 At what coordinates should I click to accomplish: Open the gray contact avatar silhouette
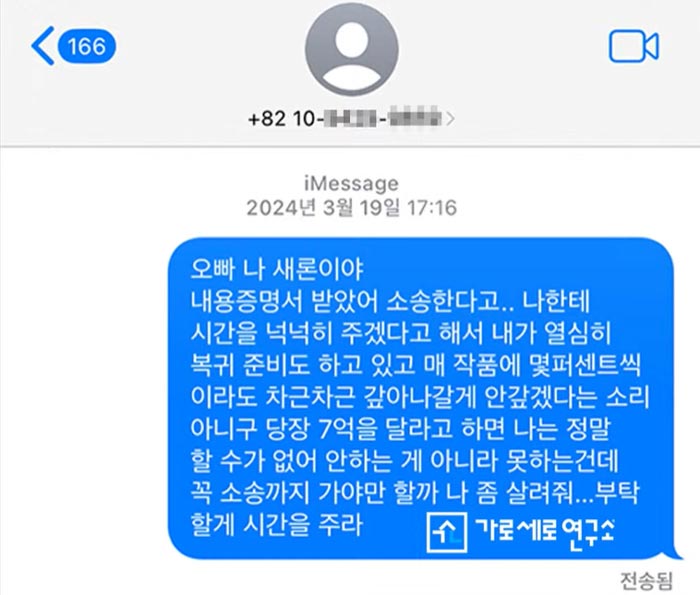[352, 48]
